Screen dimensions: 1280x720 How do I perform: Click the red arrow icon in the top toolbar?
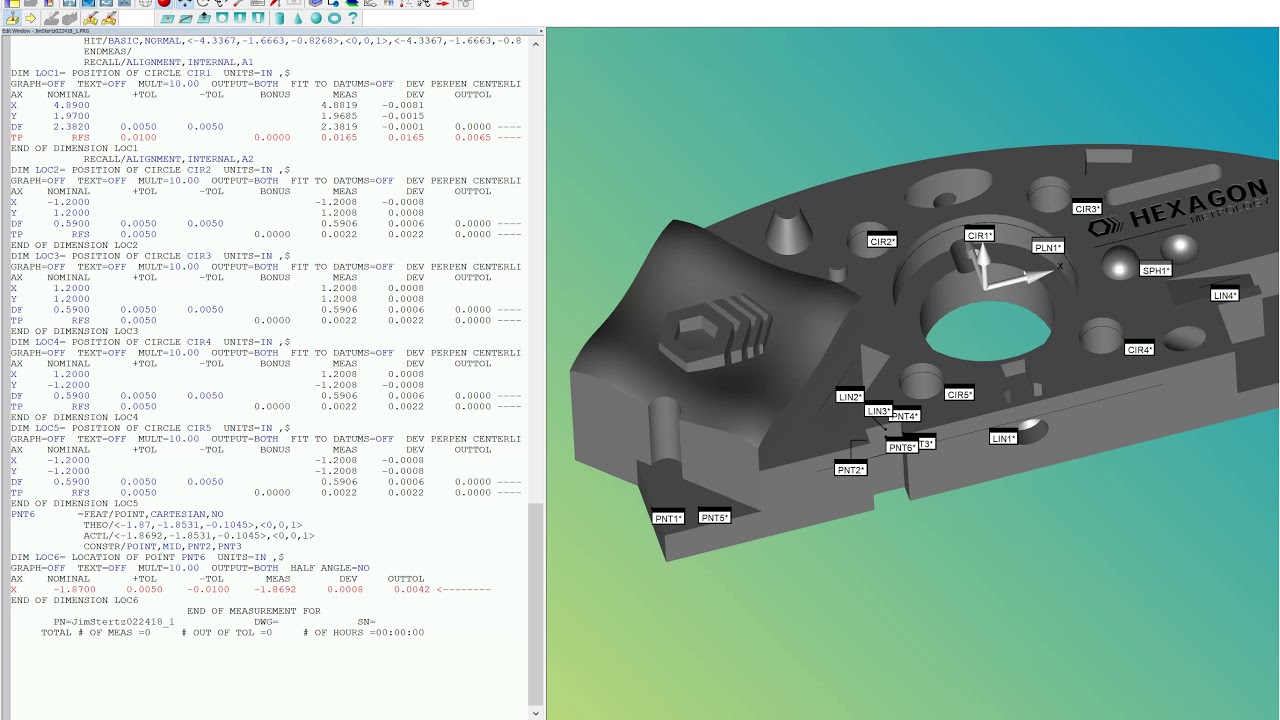point(443,3)
